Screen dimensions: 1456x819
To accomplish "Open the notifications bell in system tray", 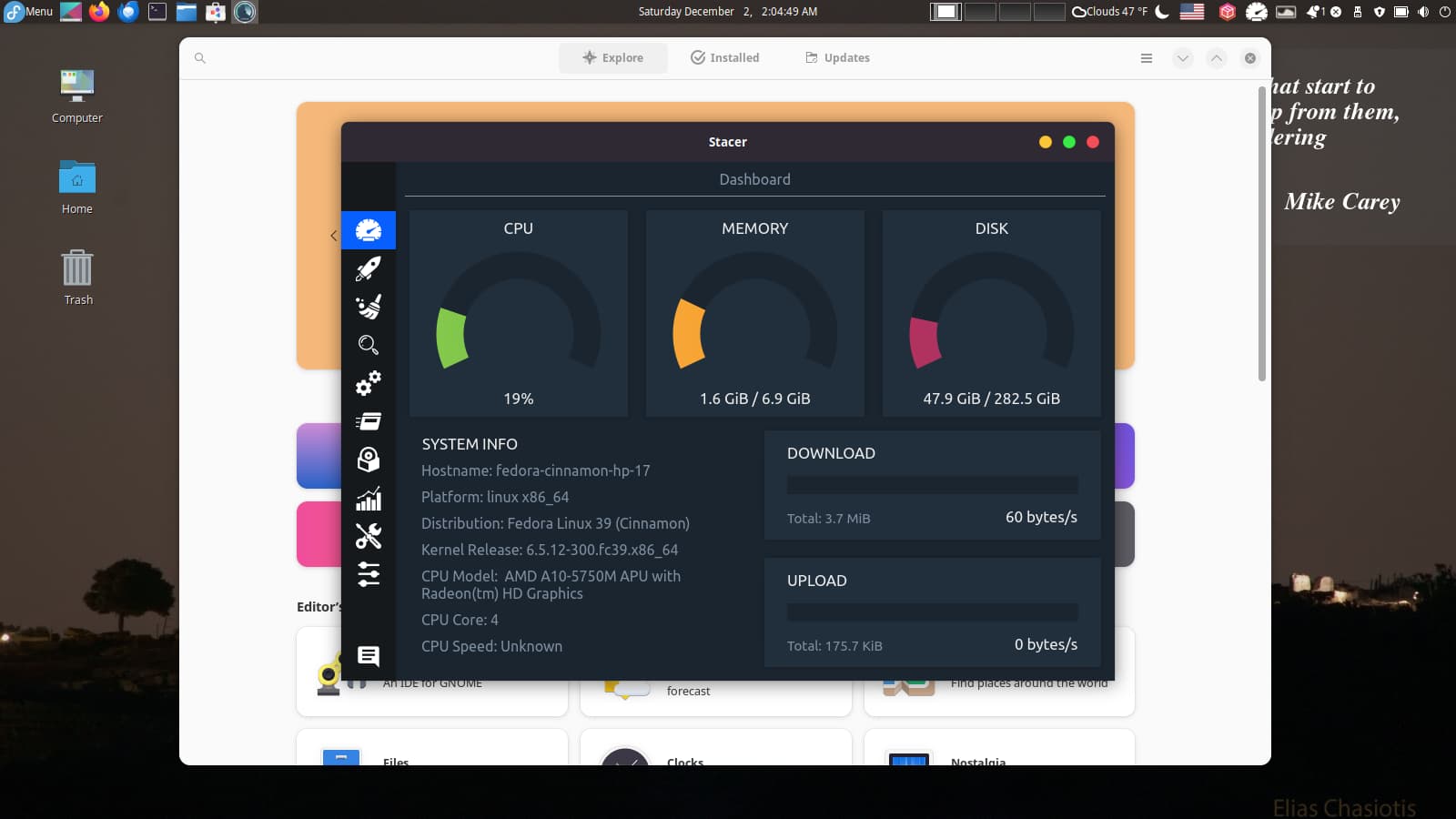I will tap(1315, 12).
